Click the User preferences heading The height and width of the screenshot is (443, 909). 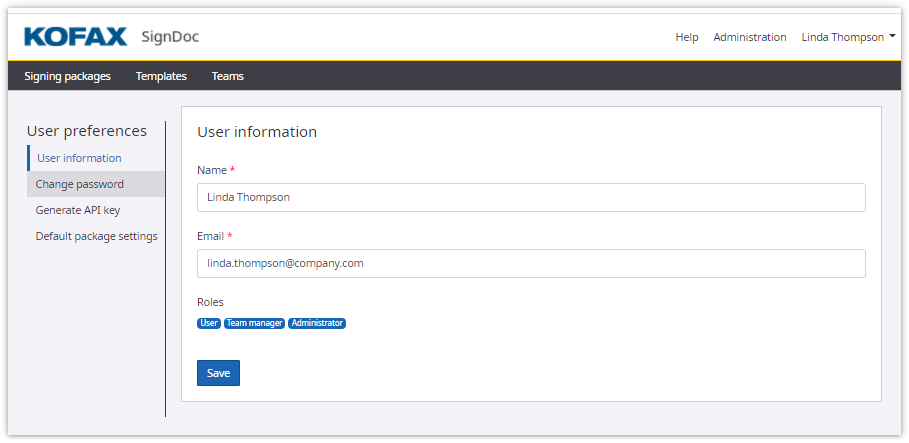86,131
